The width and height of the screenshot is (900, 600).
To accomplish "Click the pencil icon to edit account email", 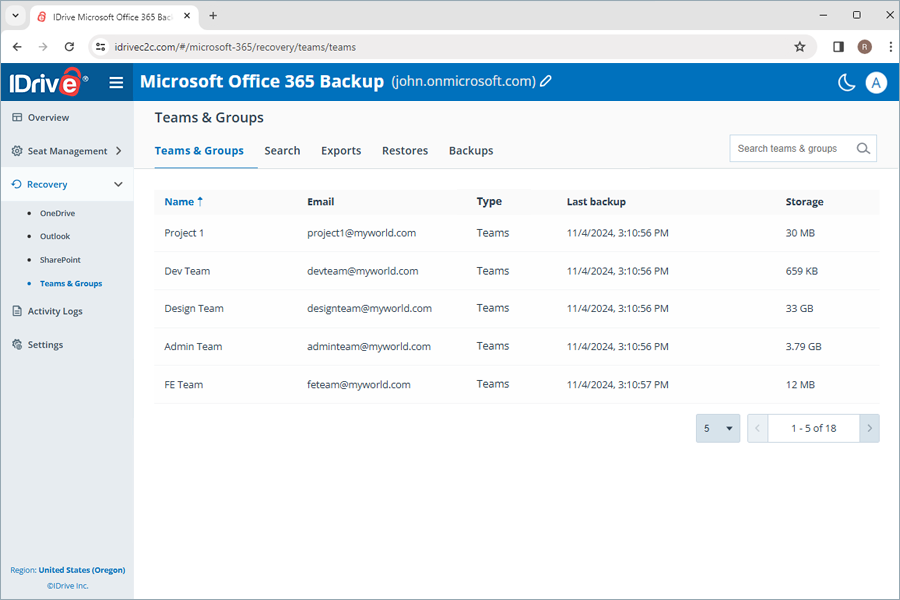I will [544, 82].
